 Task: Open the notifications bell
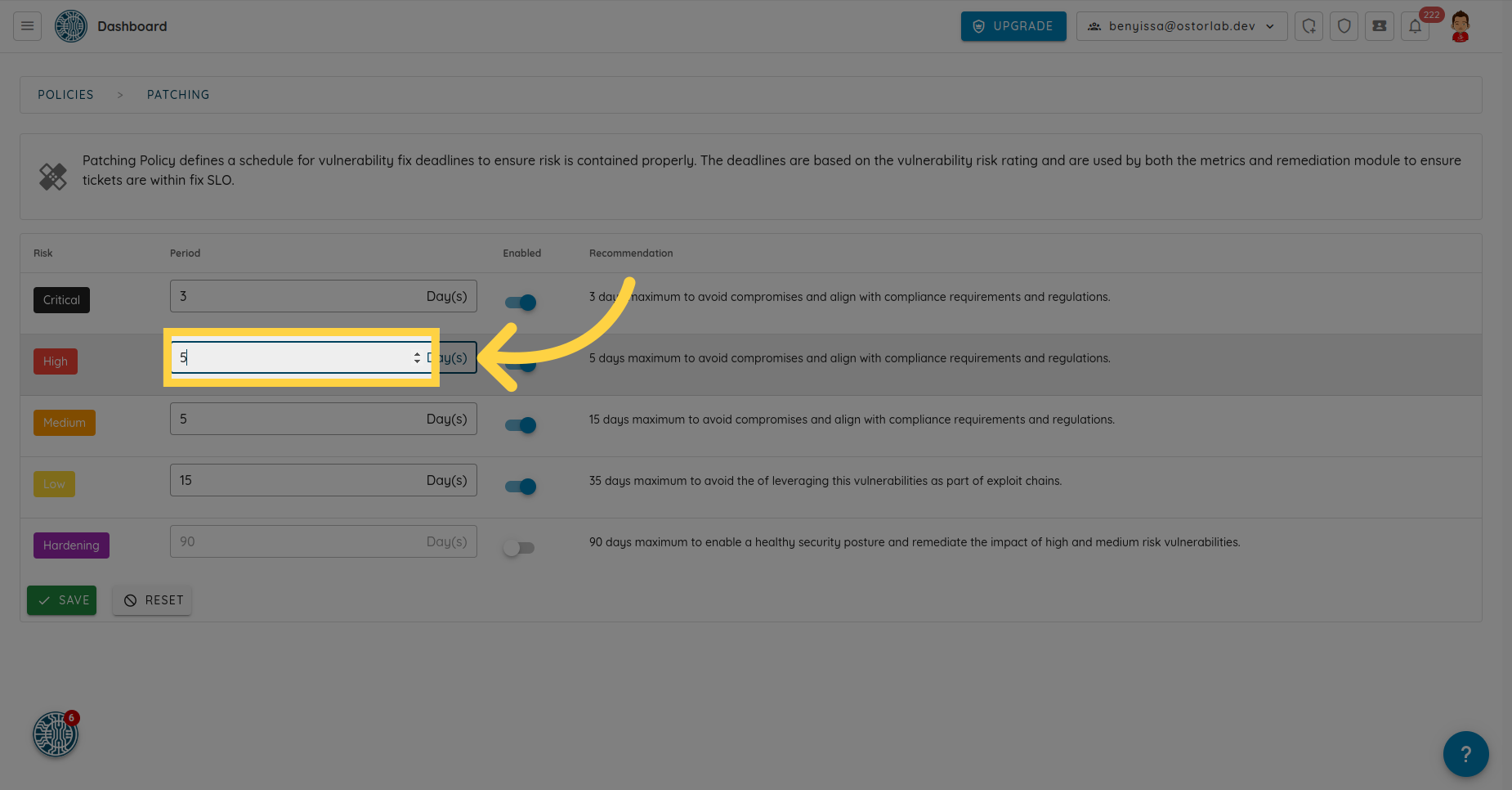[x=1415, y=26]
